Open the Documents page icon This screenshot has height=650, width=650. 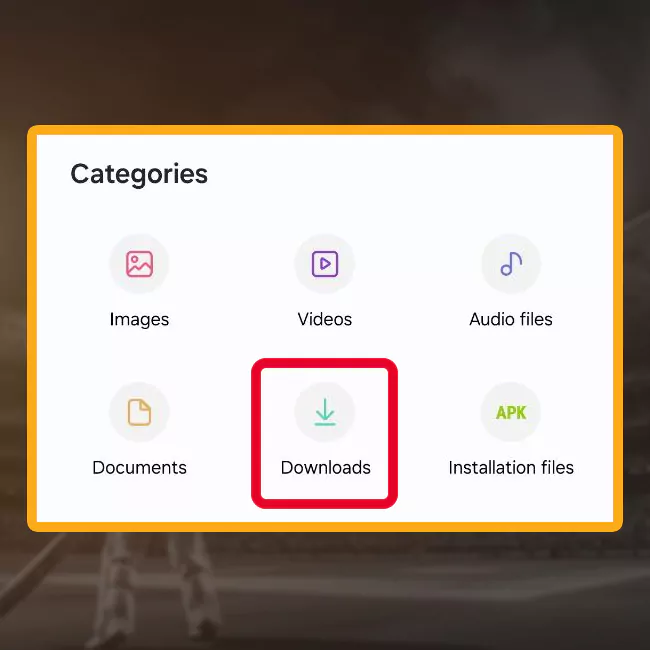tap(139, 412)
